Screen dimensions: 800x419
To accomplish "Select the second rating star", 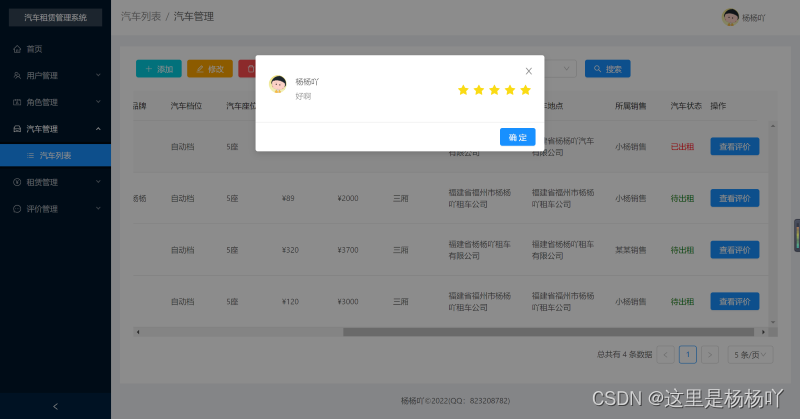I will pyautogui.click(x=479, y=90).
